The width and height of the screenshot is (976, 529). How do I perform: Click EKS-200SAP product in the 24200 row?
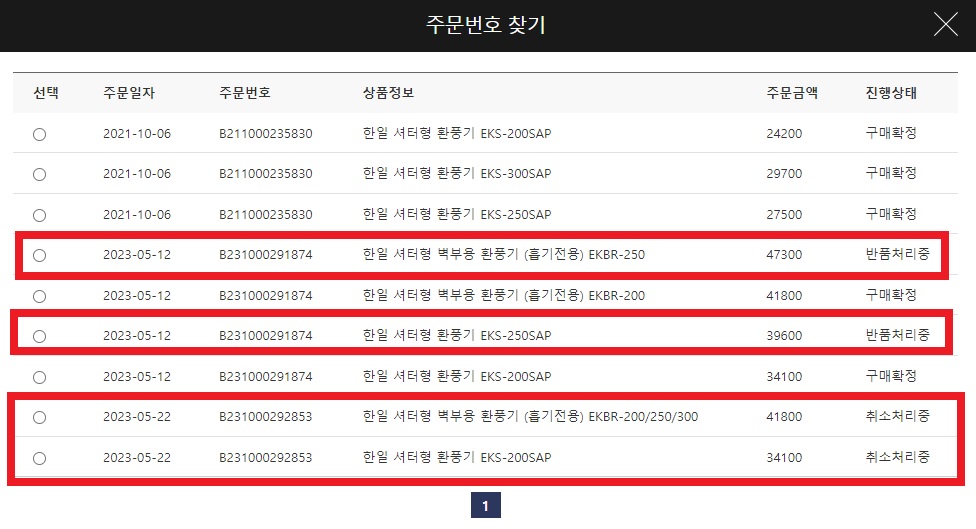pyautogui.click(x=457, y=133)
